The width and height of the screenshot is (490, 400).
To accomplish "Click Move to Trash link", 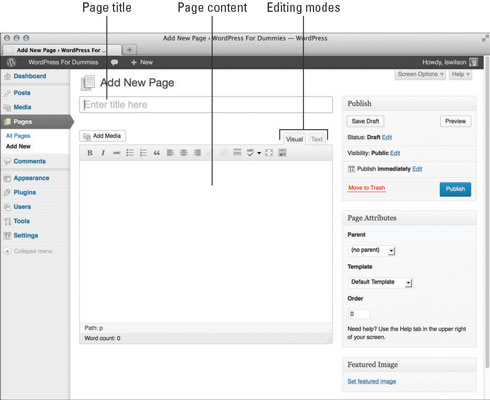I will (x=366, y=188).
